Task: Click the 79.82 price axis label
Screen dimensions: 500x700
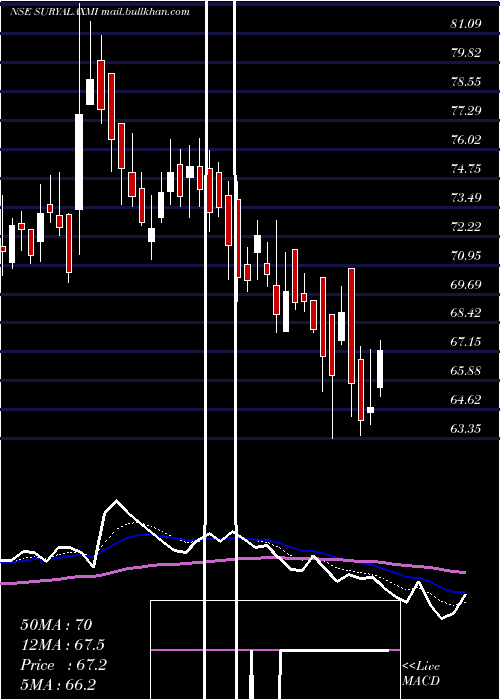Action: [466, 53]
